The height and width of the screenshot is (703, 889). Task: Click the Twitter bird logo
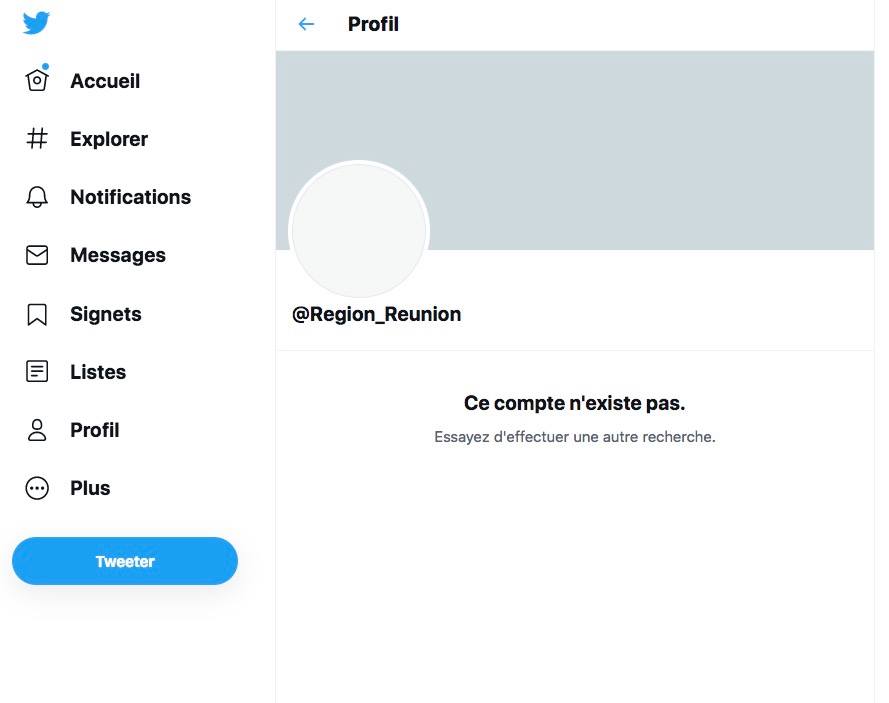coord(36,23)
